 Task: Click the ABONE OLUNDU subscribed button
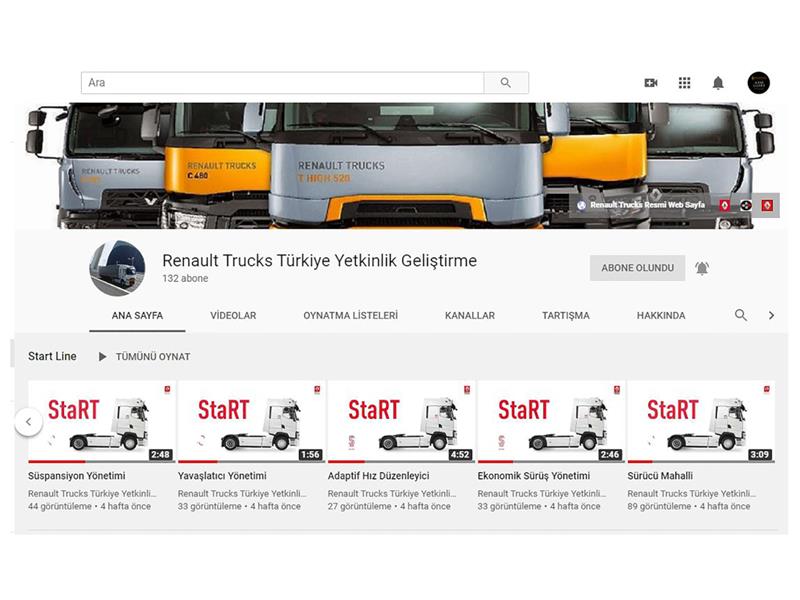[x=637, y=268]
